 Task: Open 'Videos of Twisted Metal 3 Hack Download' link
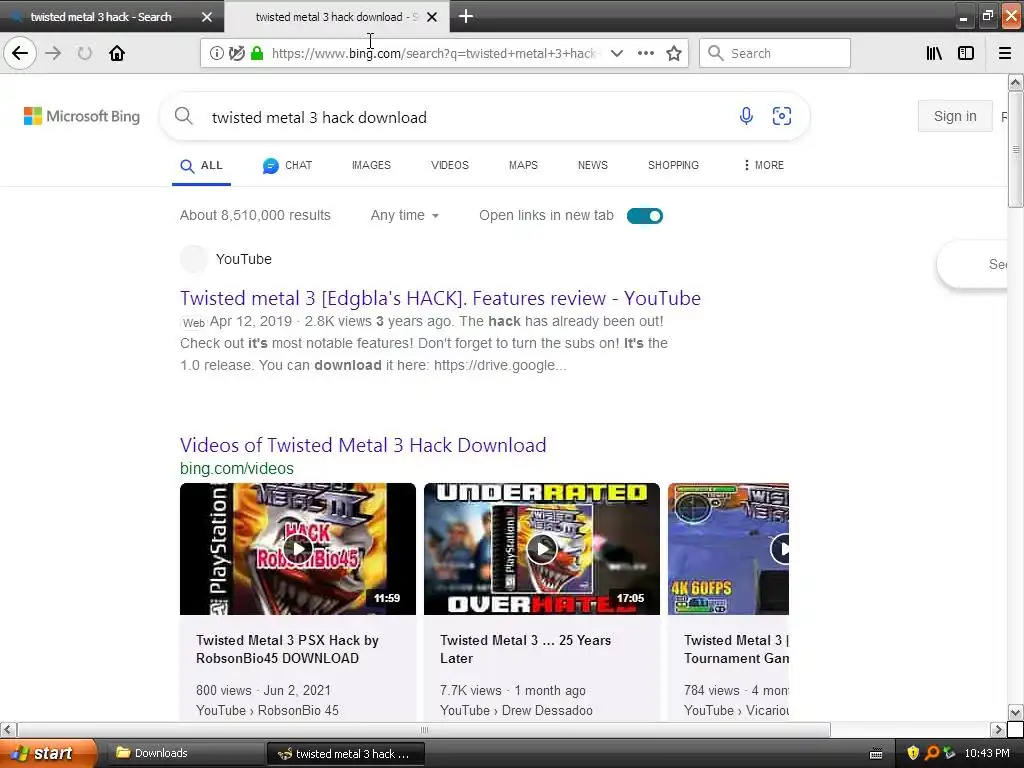(x=363, y=445)
